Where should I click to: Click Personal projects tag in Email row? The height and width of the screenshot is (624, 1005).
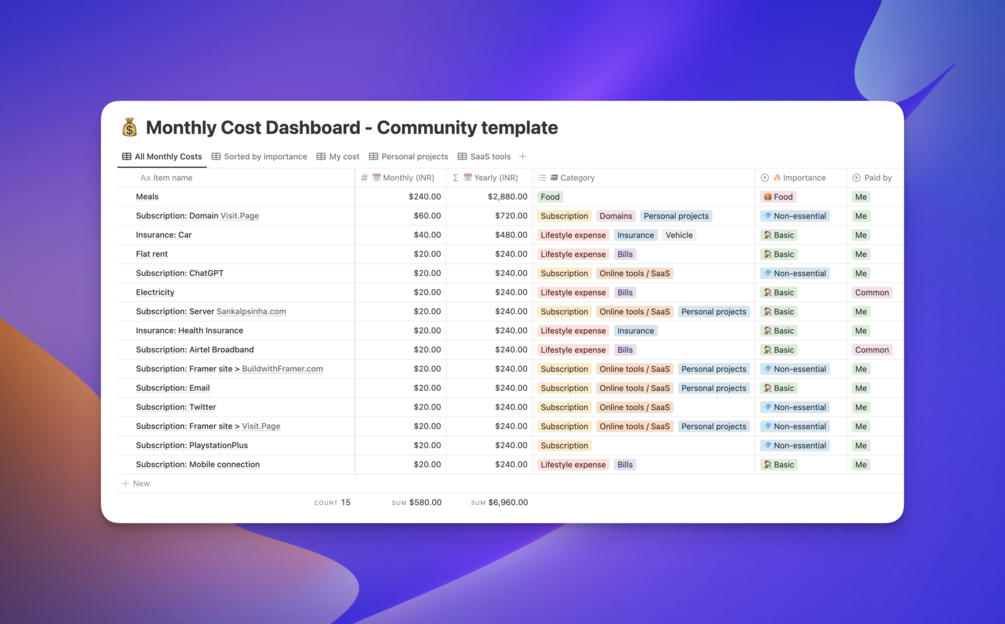(x=713, y=388)
